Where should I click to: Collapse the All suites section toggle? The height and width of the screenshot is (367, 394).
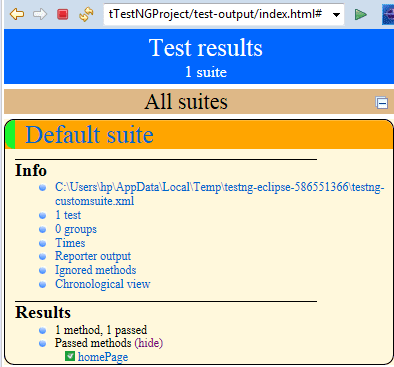pos(381,103)
